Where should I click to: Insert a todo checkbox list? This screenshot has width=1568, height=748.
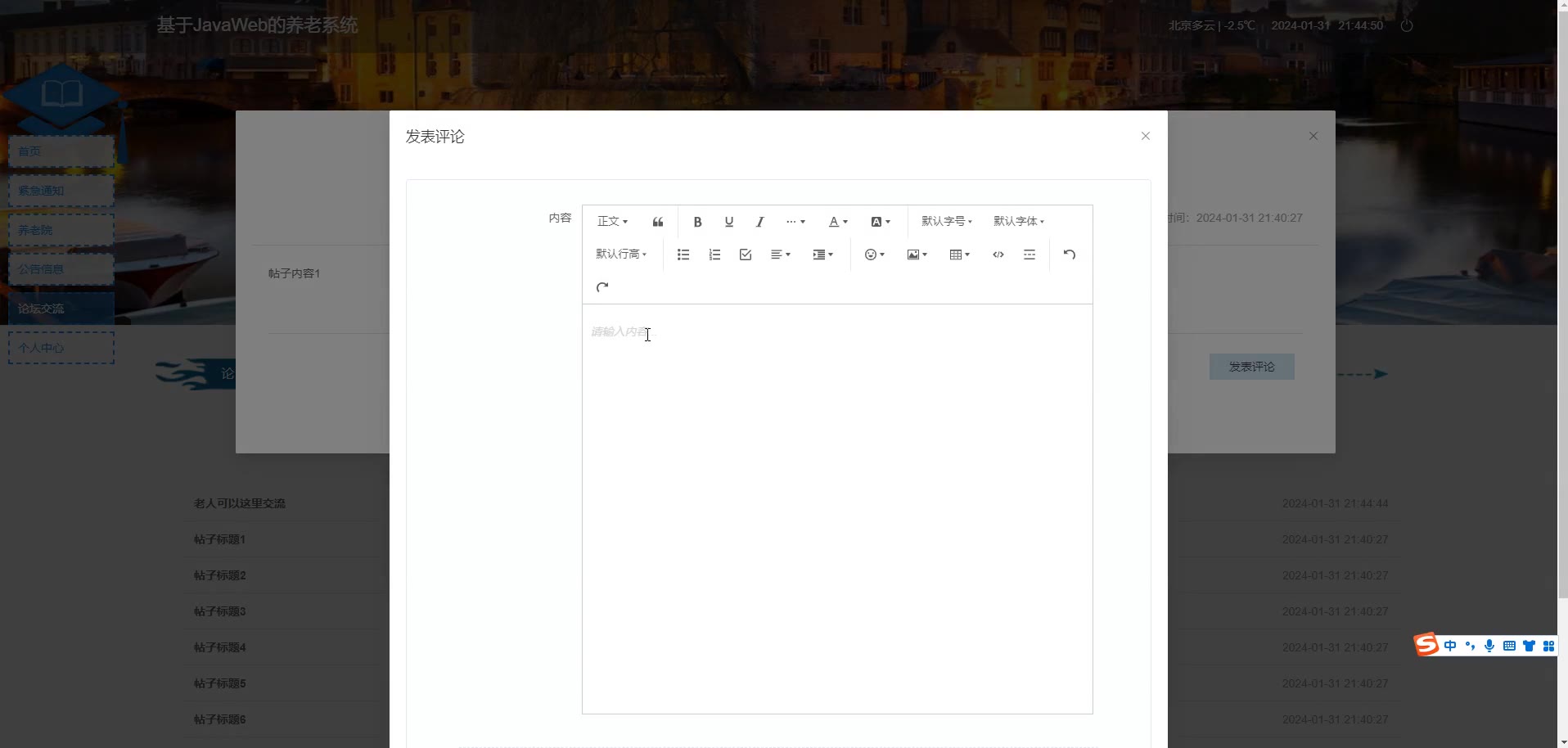pos(745,255)
